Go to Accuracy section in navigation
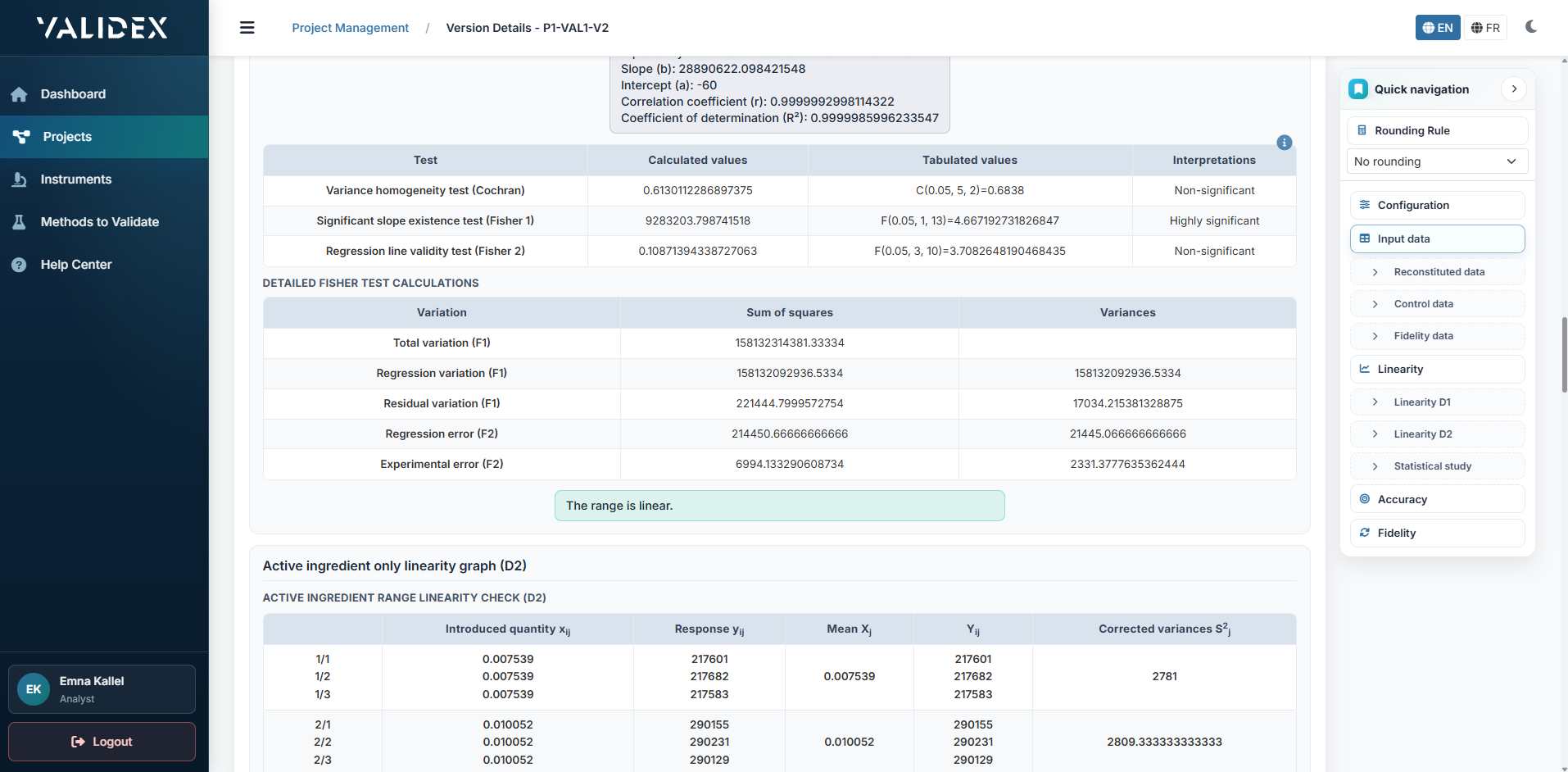Screen dimensions: 1568x772 (1436, 499)
